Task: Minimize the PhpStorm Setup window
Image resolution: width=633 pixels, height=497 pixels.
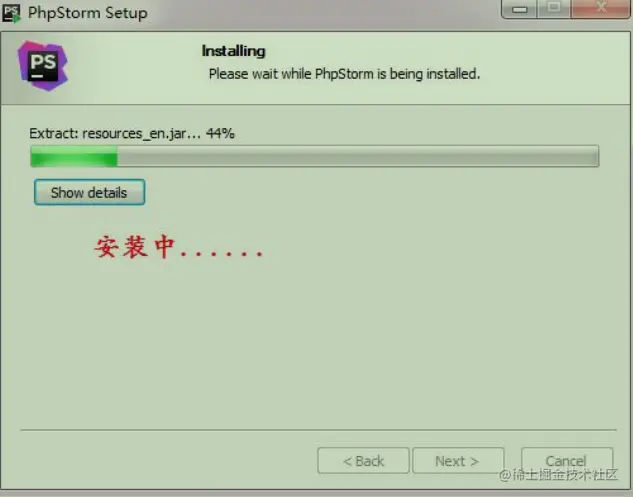Action: tap(520, 8)
